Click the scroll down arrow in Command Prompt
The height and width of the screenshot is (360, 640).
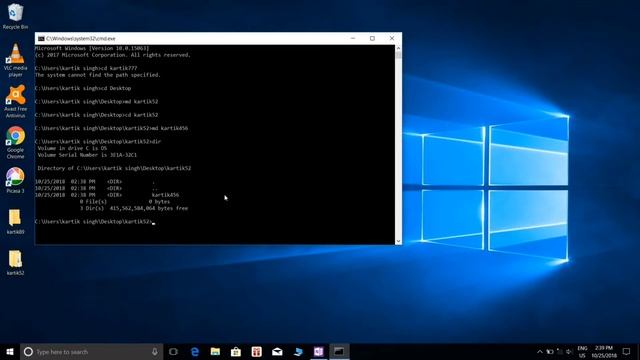tap(398, 241)
